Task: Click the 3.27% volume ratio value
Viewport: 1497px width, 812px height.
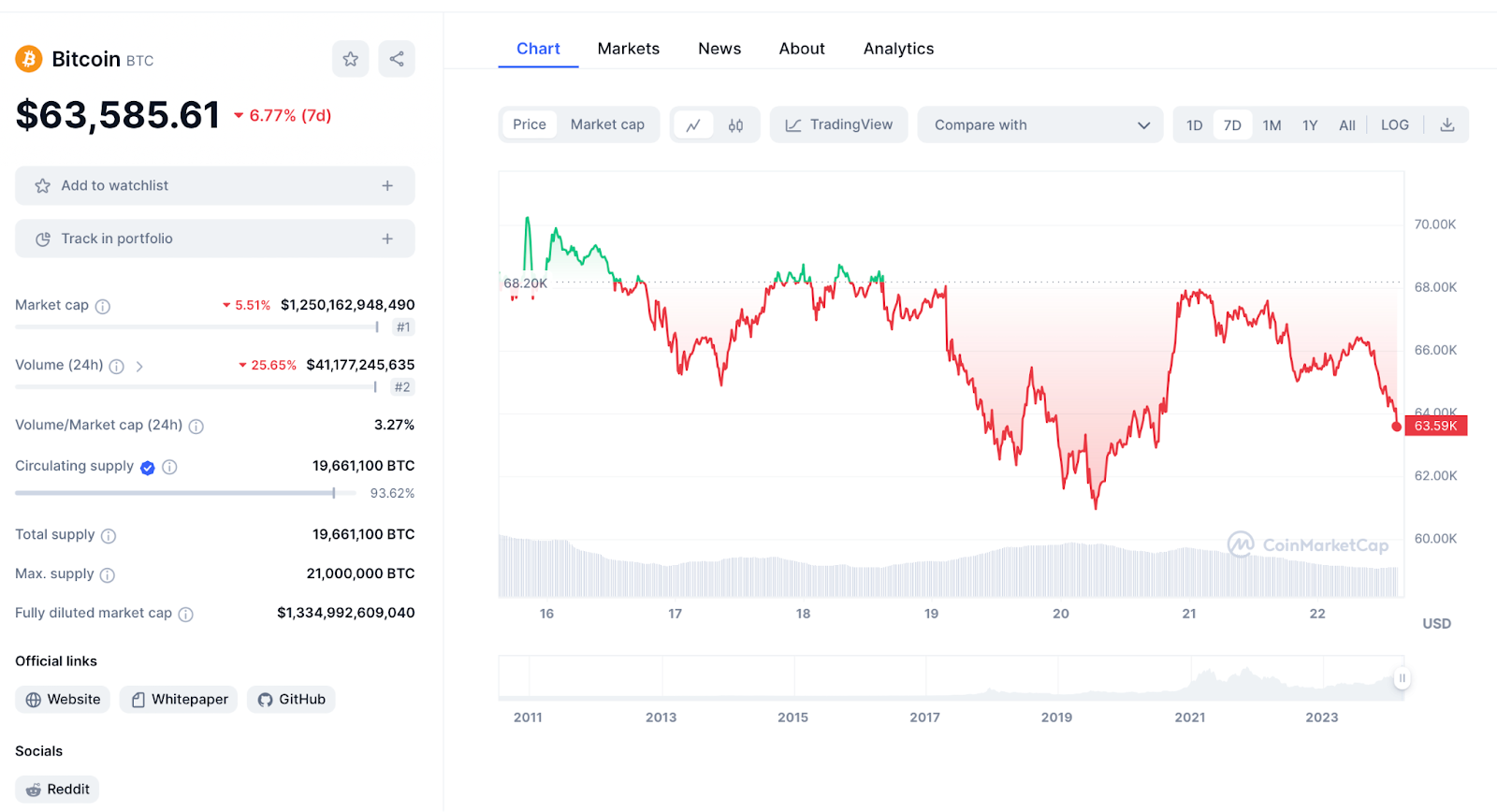Action: [x=394, y=425]
